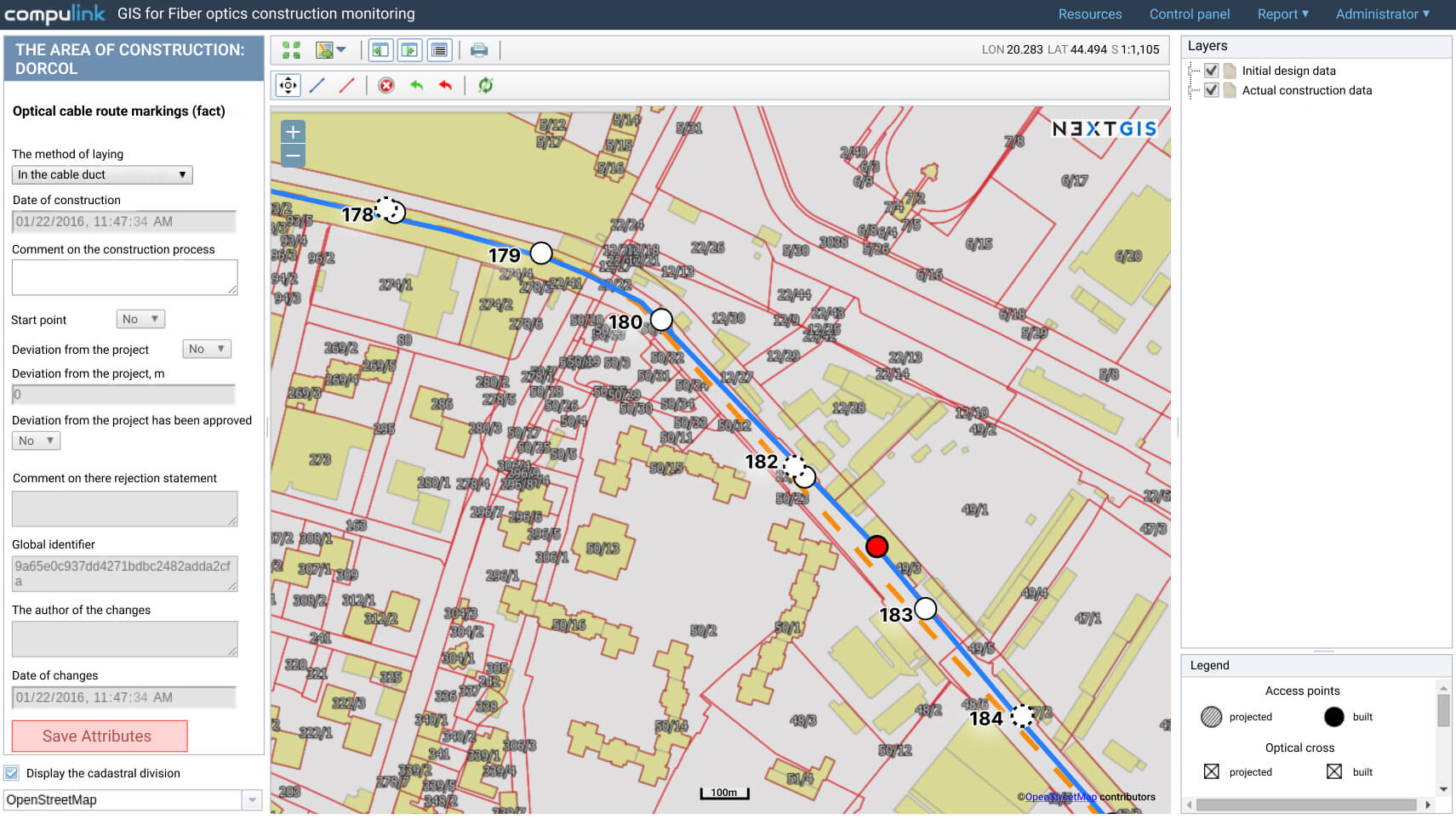Image resolution: width=1456 pixels, height=819 pixels.
Task: Open the Report menu
Action: click(x=1282, y=14)
